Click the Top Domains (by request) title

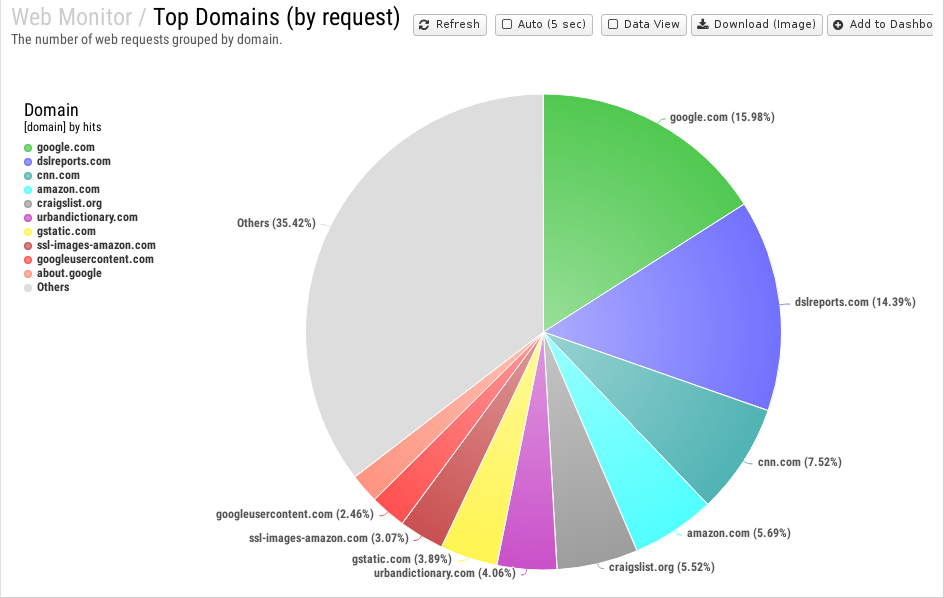click(x=276, y=17)
